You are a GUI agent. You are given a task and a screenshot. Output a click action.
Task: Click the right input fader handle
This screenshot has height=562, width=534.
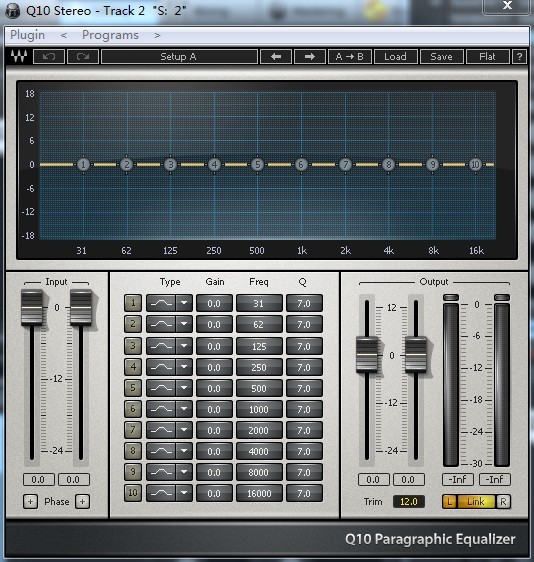81,308
